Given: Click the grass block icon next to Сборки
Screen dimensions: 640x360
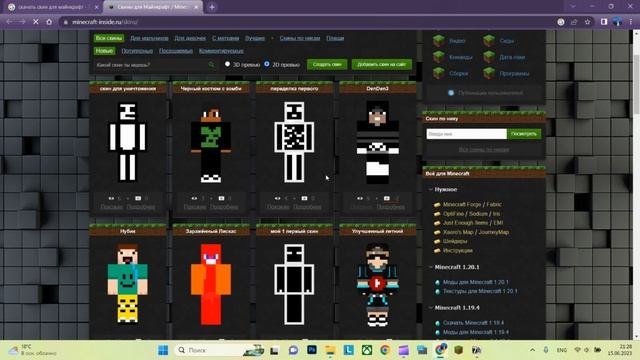Looking at the screenshot, I should [x=439, y=73].
